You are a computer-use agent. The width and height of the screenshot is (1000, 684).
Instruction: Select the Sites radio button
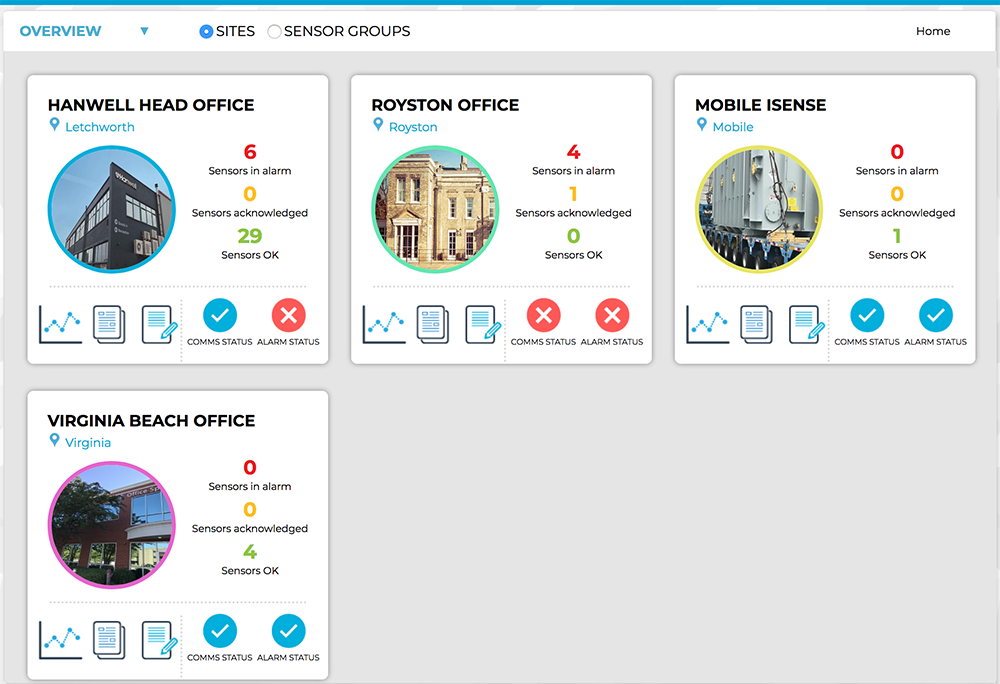click(206, 31)
